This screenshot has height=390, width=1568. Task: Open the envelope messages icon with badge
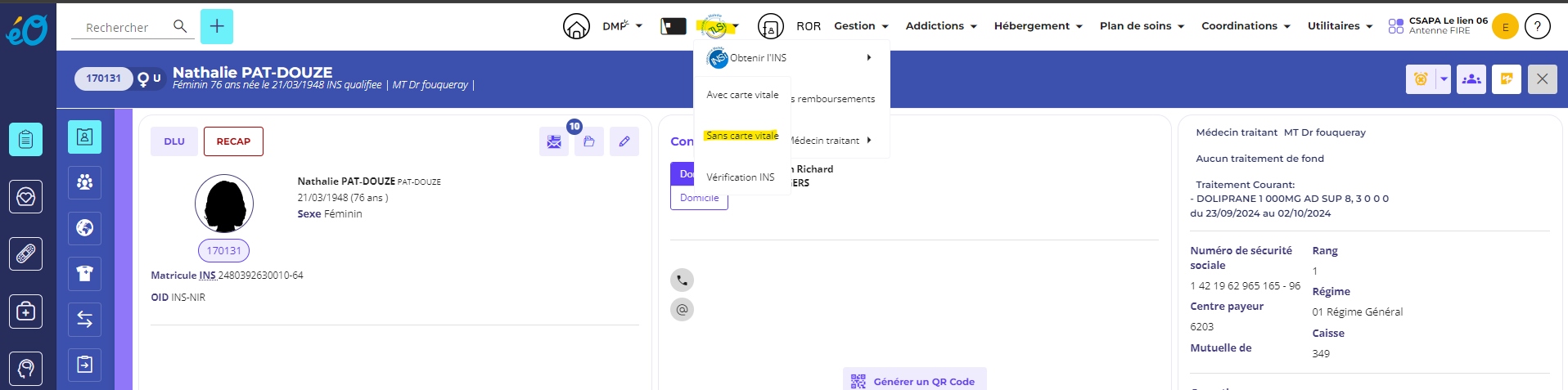point(554,141)
